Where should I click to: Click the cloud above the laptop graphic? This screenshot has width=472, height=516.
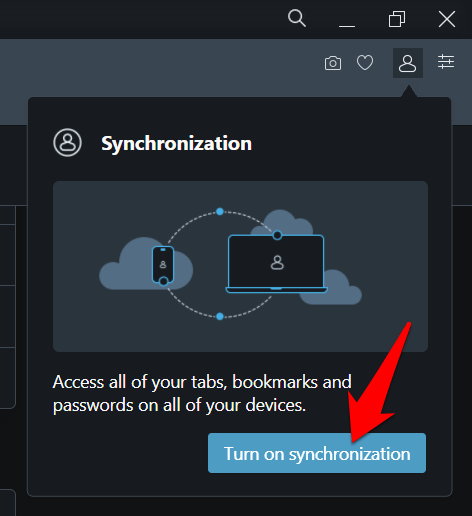pos(282,222)
